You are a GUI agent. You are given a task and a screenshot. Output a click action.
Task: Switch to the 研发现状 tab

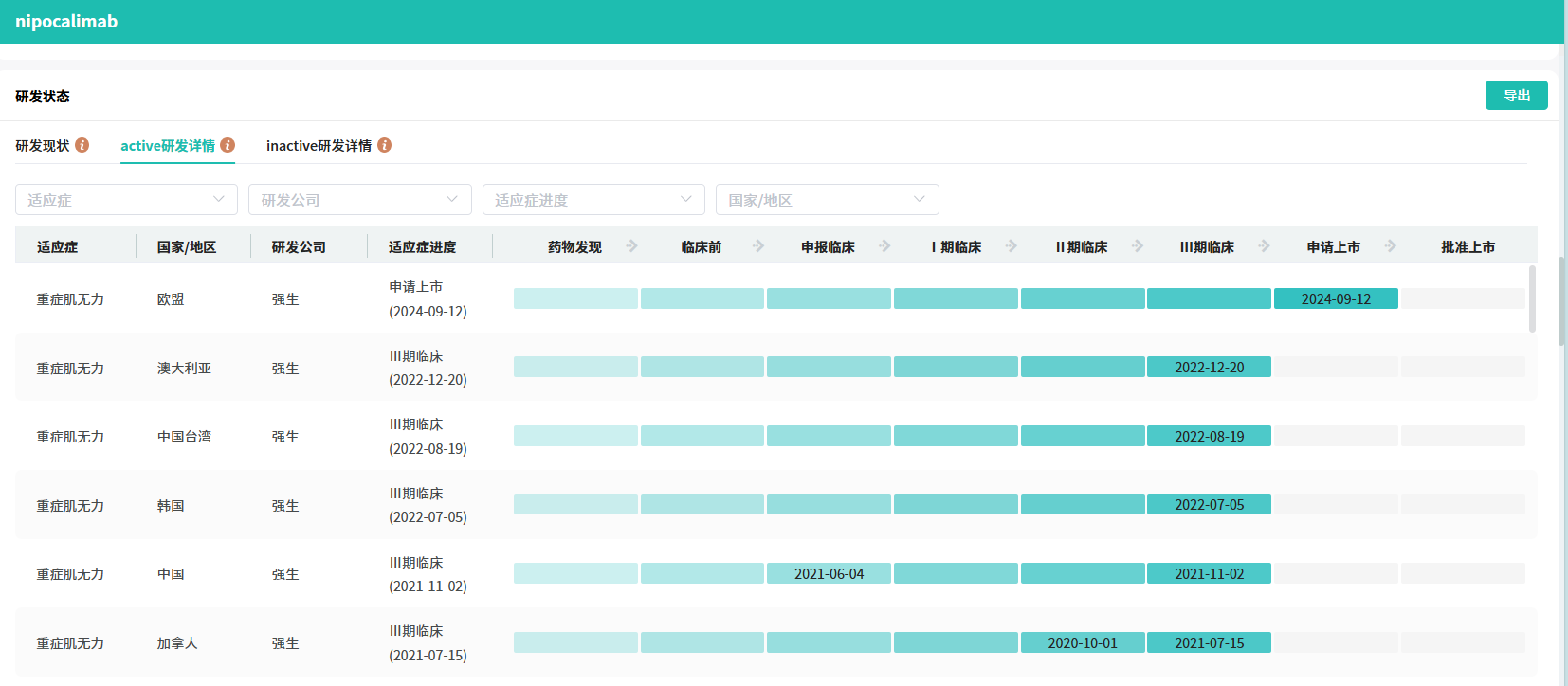click(x=43, y=146)
